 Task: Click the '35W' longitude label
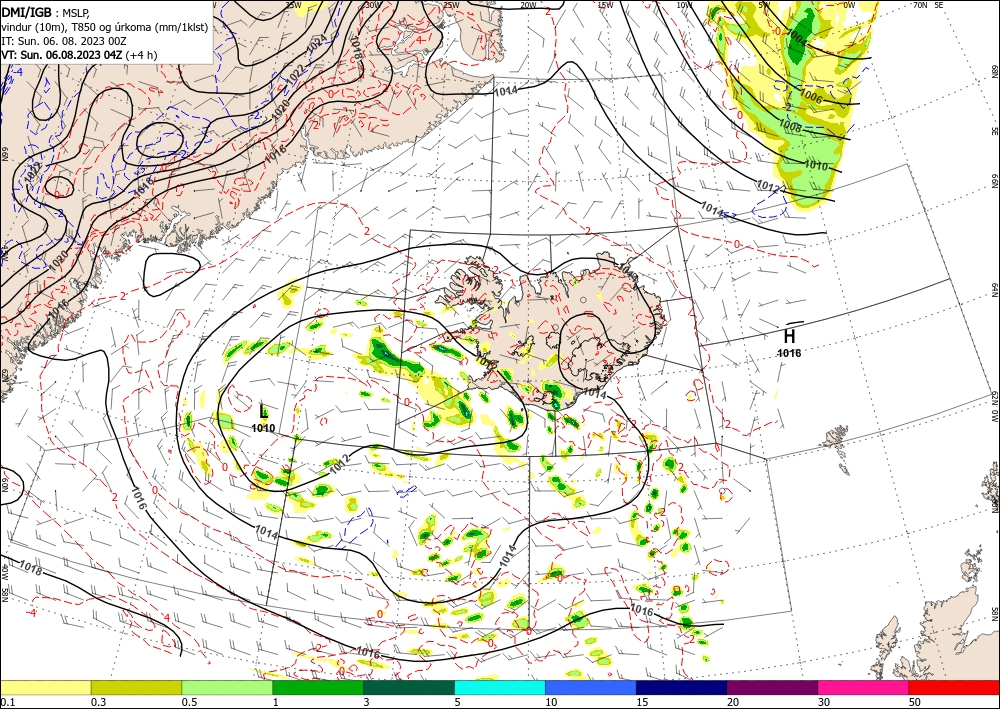[x=293, y=5]
